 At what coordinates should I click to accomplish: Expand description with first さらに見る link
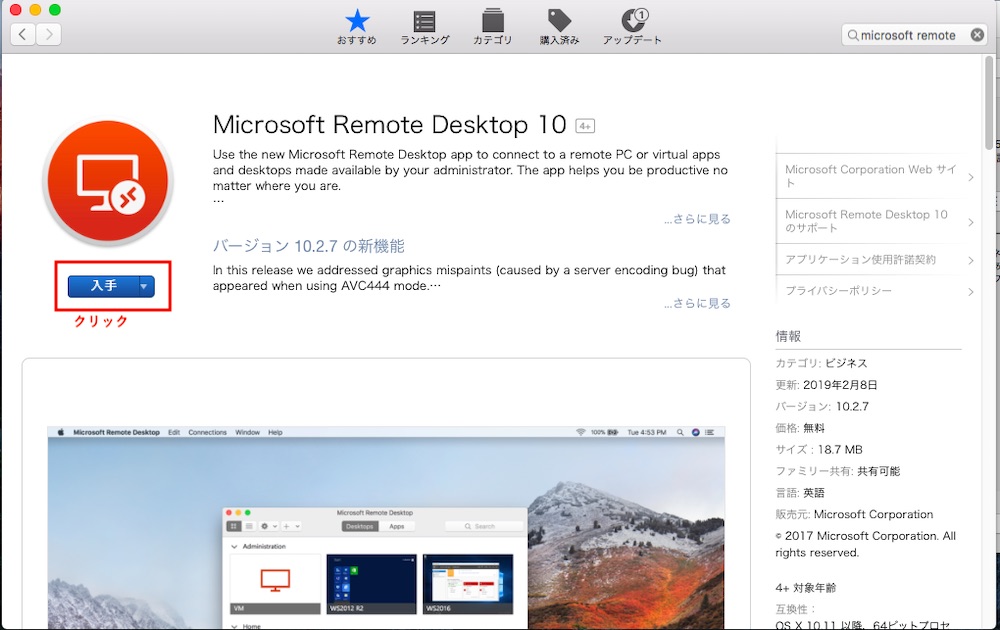(x=697, y=219)
